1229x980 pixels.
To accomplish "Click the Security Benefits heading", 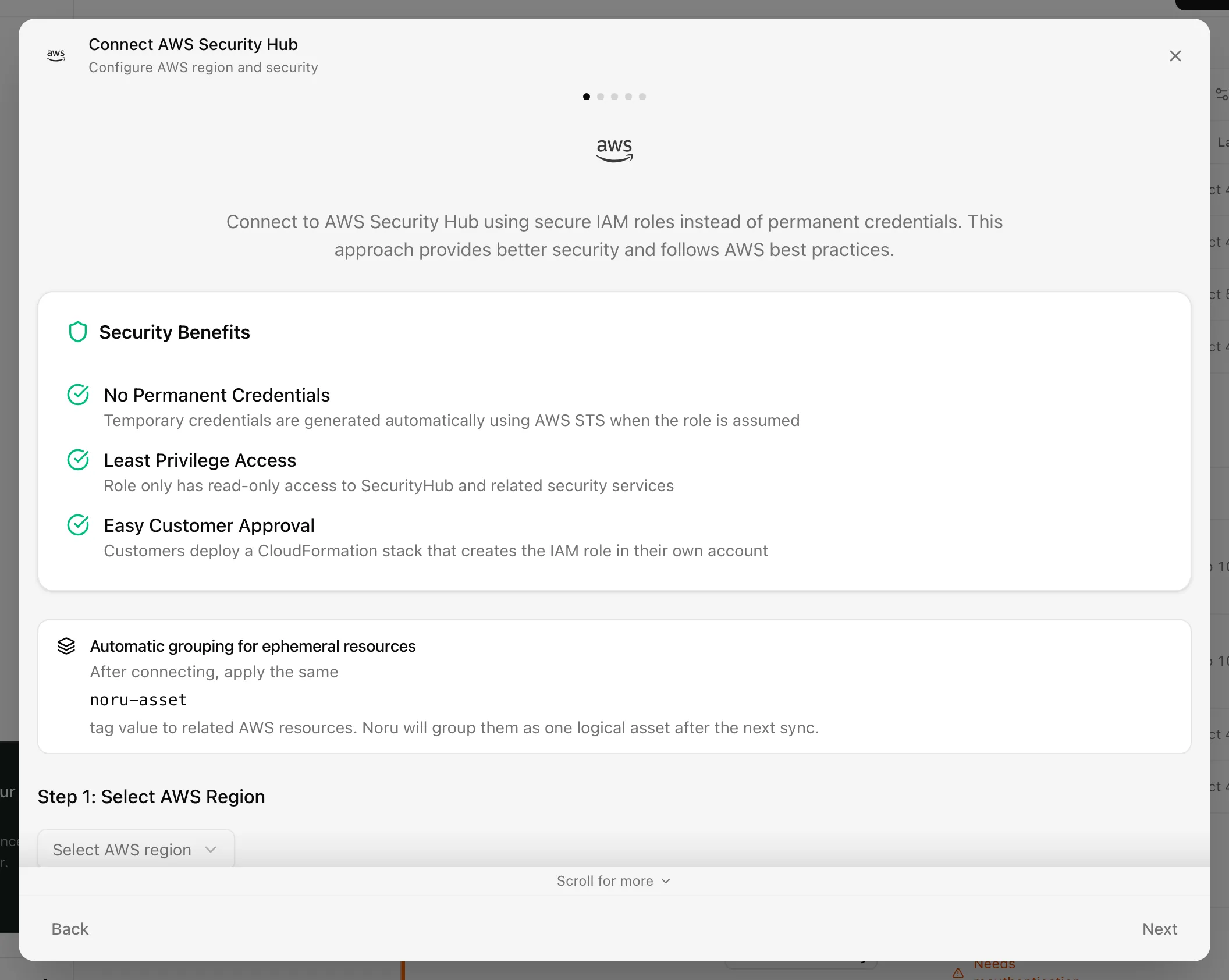I will point(175,332).
